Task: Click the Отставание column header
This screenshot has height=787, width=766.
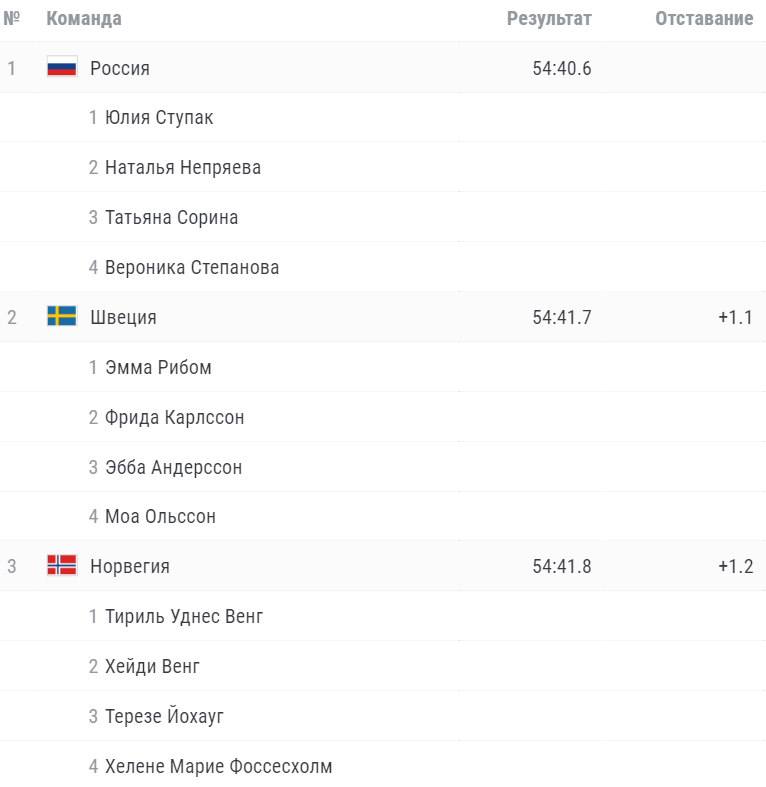Action: click(x=704, y=19)
